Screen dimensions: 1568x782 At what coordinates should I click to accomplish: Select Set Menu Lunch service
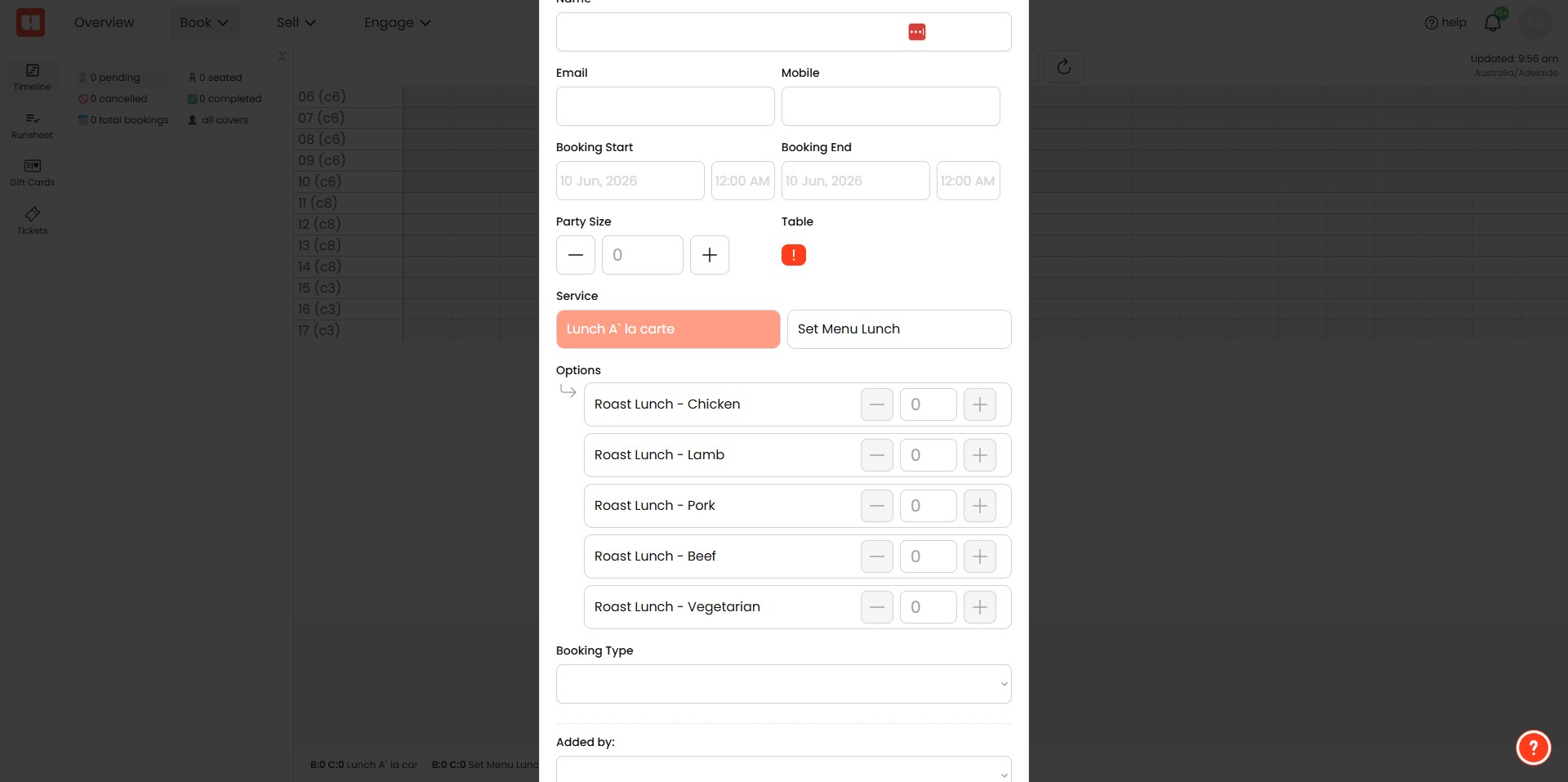point(899,329)
